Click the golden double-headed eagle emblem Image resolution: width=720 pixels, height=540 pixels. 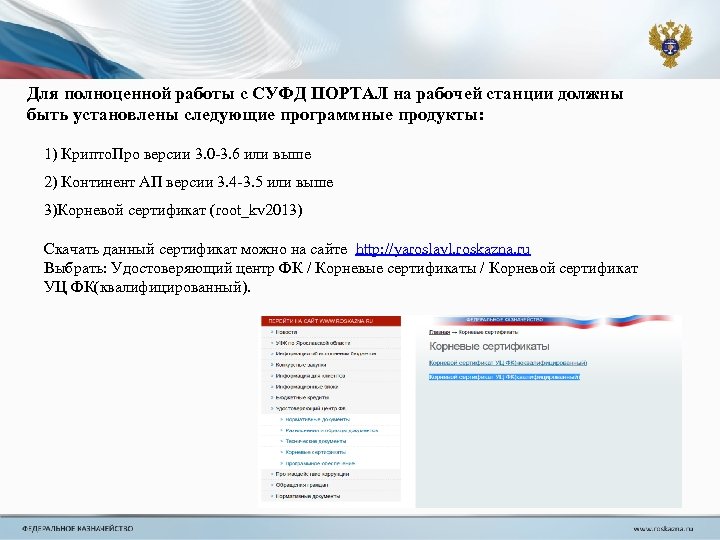coord(670,44)
